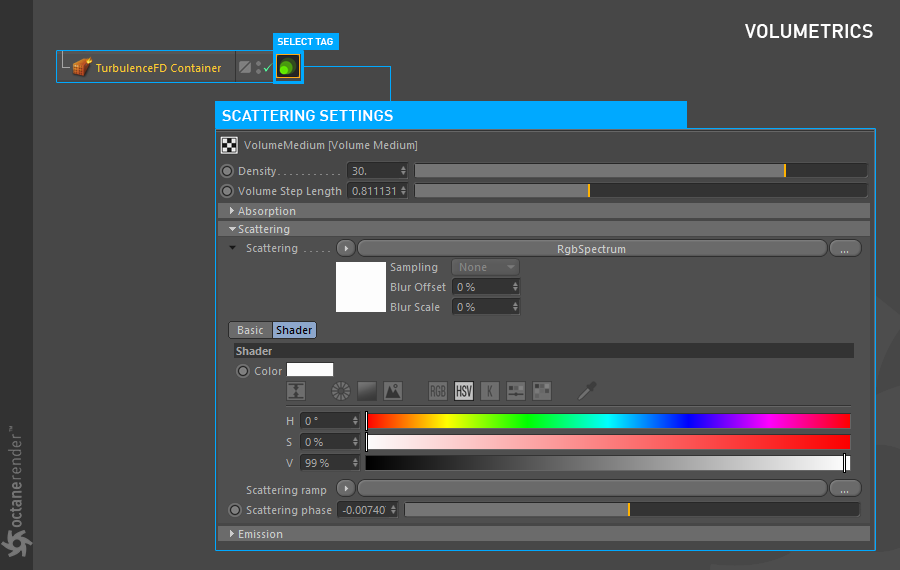Open the color swatches mode
Viewport: 900px width, 570px height.
click(542, 391)
